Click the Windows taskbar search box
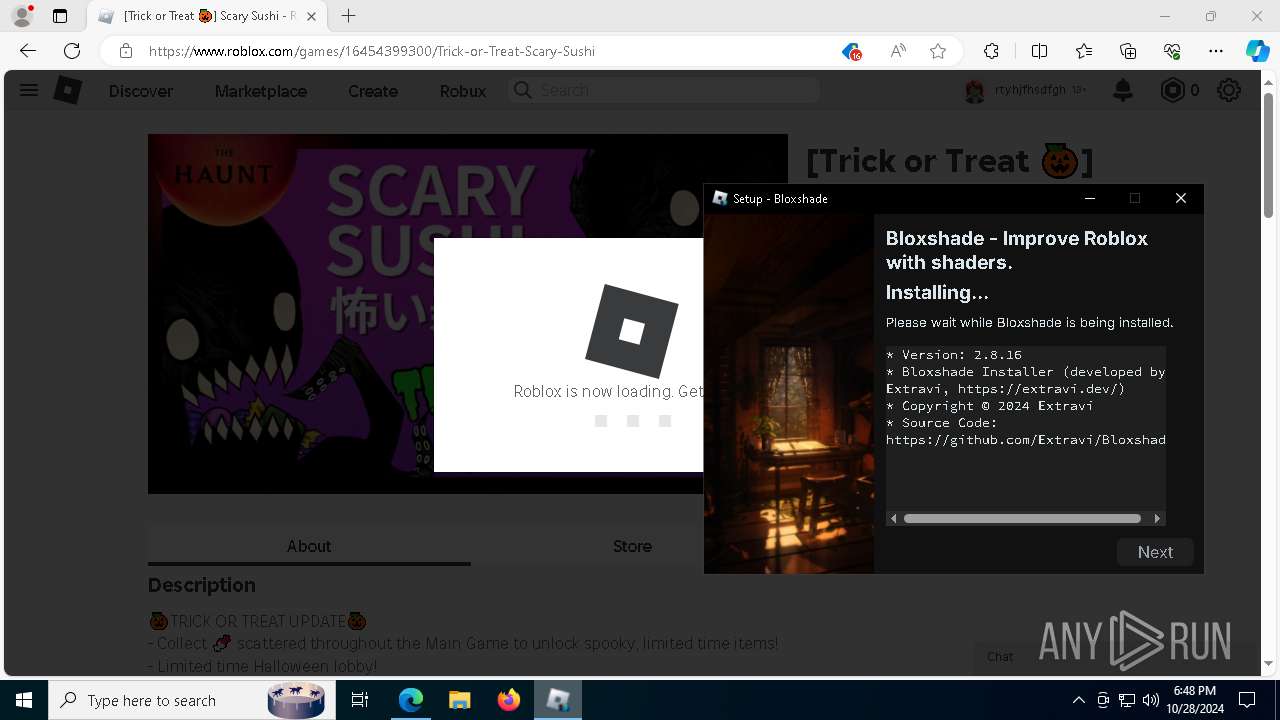Screen dimensions: 1280x720 click(190, 700)
